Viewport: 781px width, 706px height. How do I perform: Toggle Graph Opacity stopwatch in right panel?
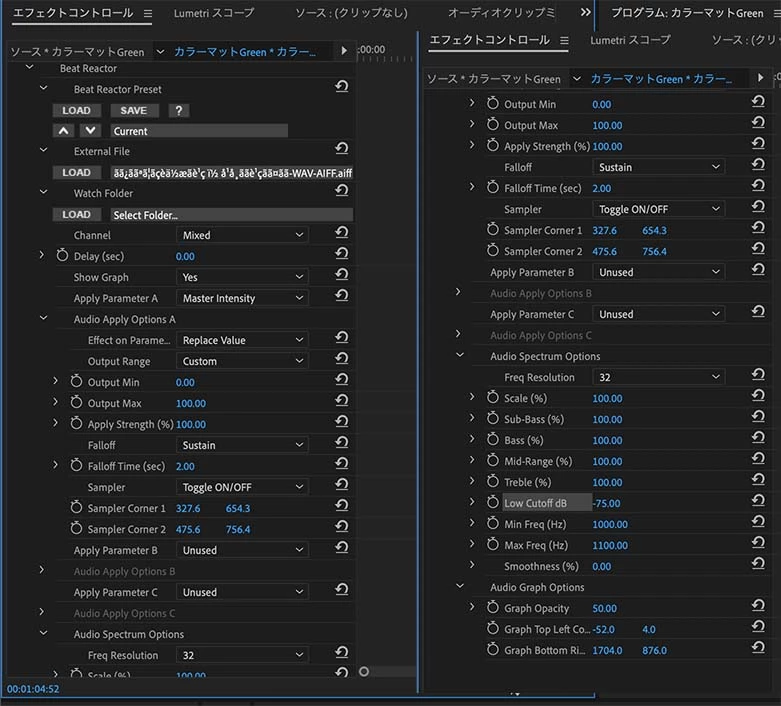pos(493,607)
